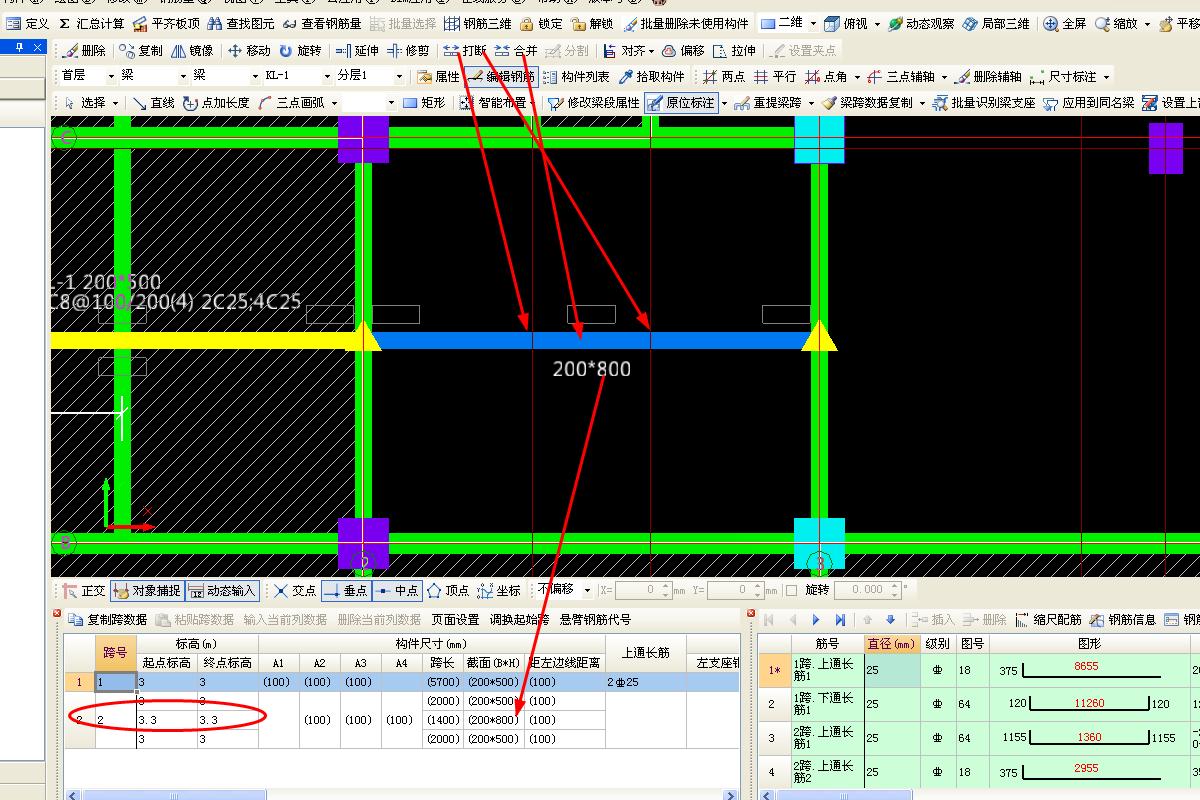The height and width of the screenshot is (800, 1200).
Task: Toggle 原位标注 in-place annotation mode
Action: click(x=681, y=103)
